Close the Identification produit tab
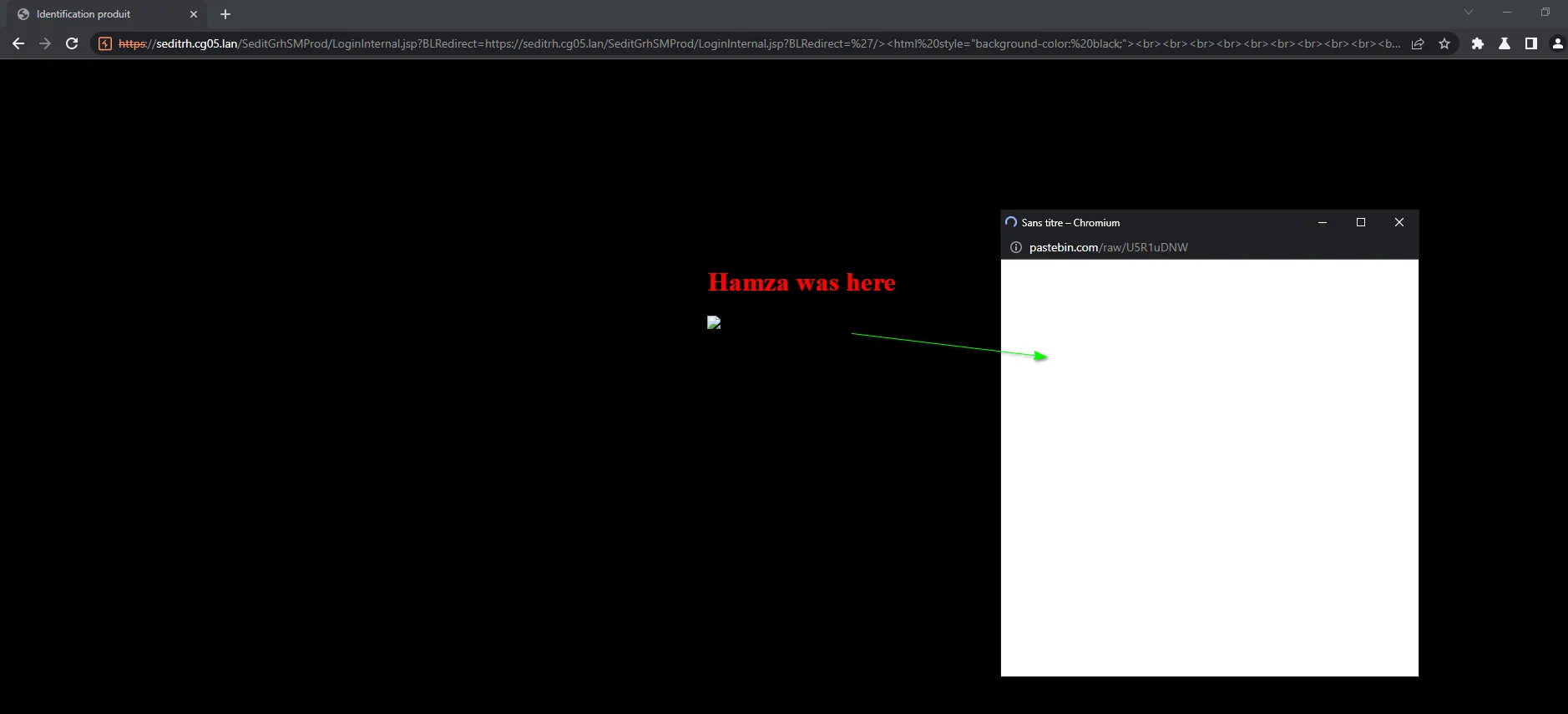Viewport: 1568px width, 714px height. pyautogui.click(x=194, y=14)
